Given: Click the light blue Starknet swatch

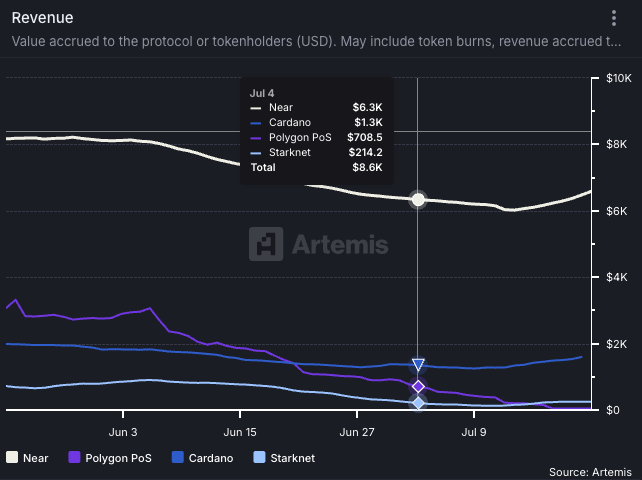Looking at the screenshot, I should point(260,457).
